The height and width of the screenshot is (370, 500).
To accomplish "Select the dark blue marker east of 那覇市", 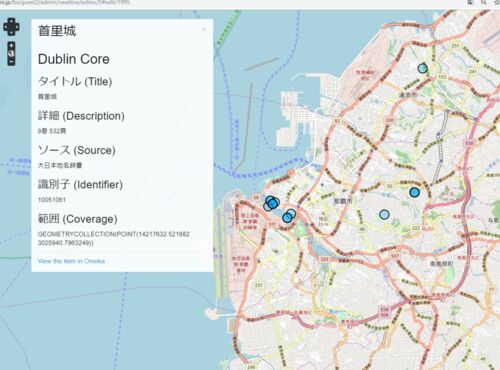I will (415, 192).
